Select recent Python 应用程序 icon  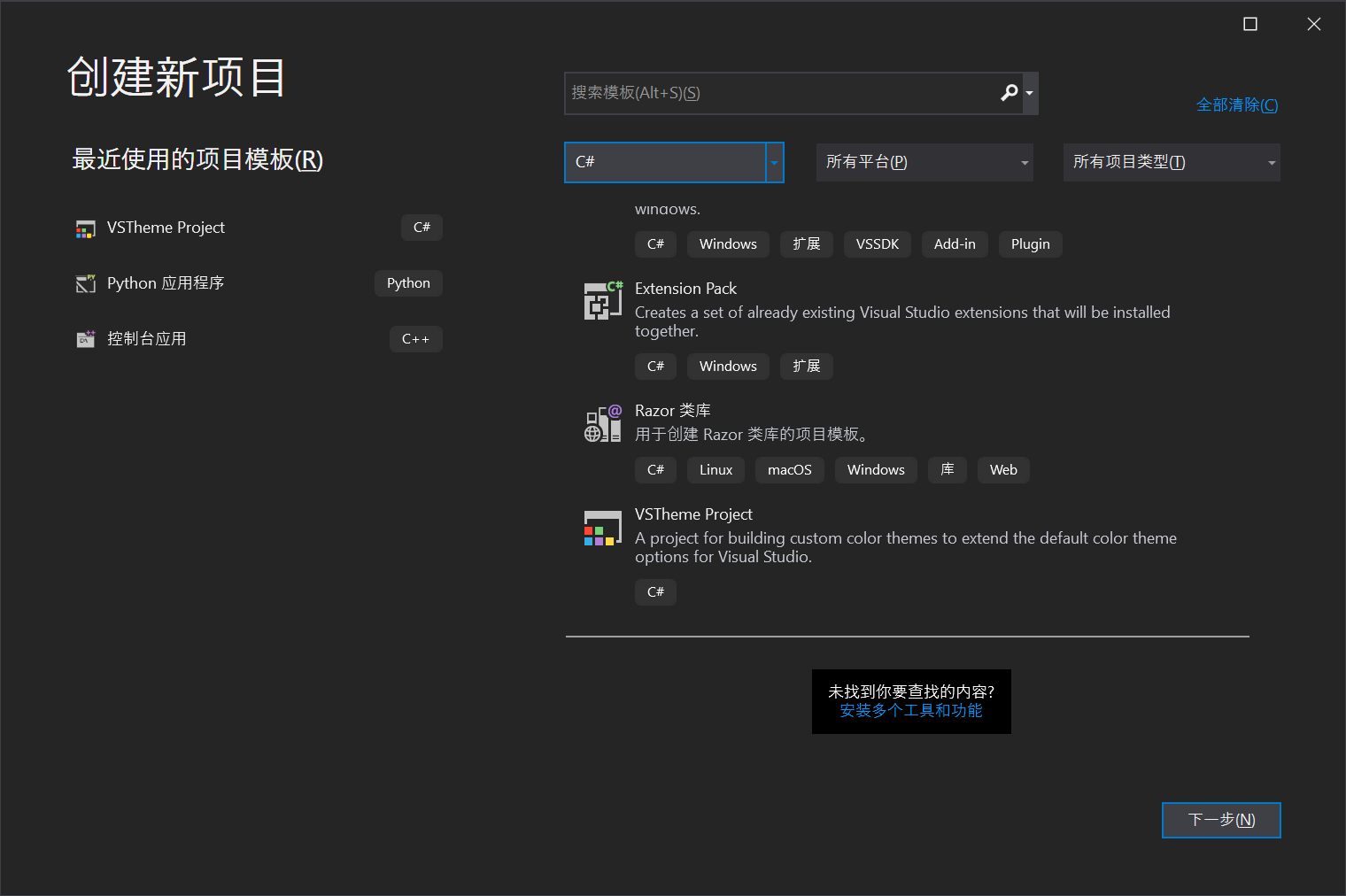click(86, 284)
